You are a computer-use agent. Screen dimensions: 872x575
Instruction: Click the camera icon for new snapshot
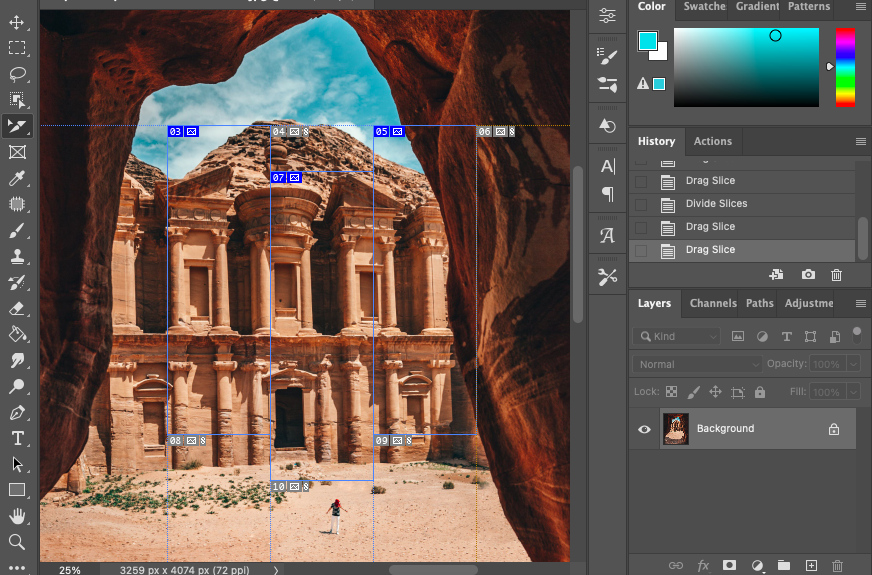pyautogui.click(x=808, y=275)
